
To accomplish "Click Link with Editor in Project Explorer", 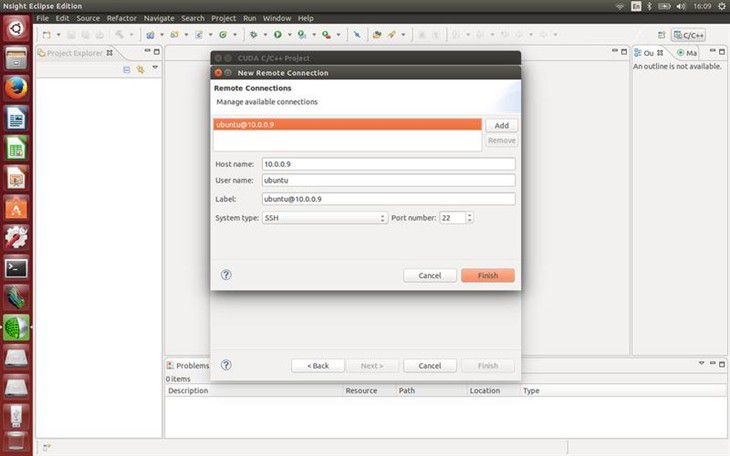I will [x=140, y=70].
